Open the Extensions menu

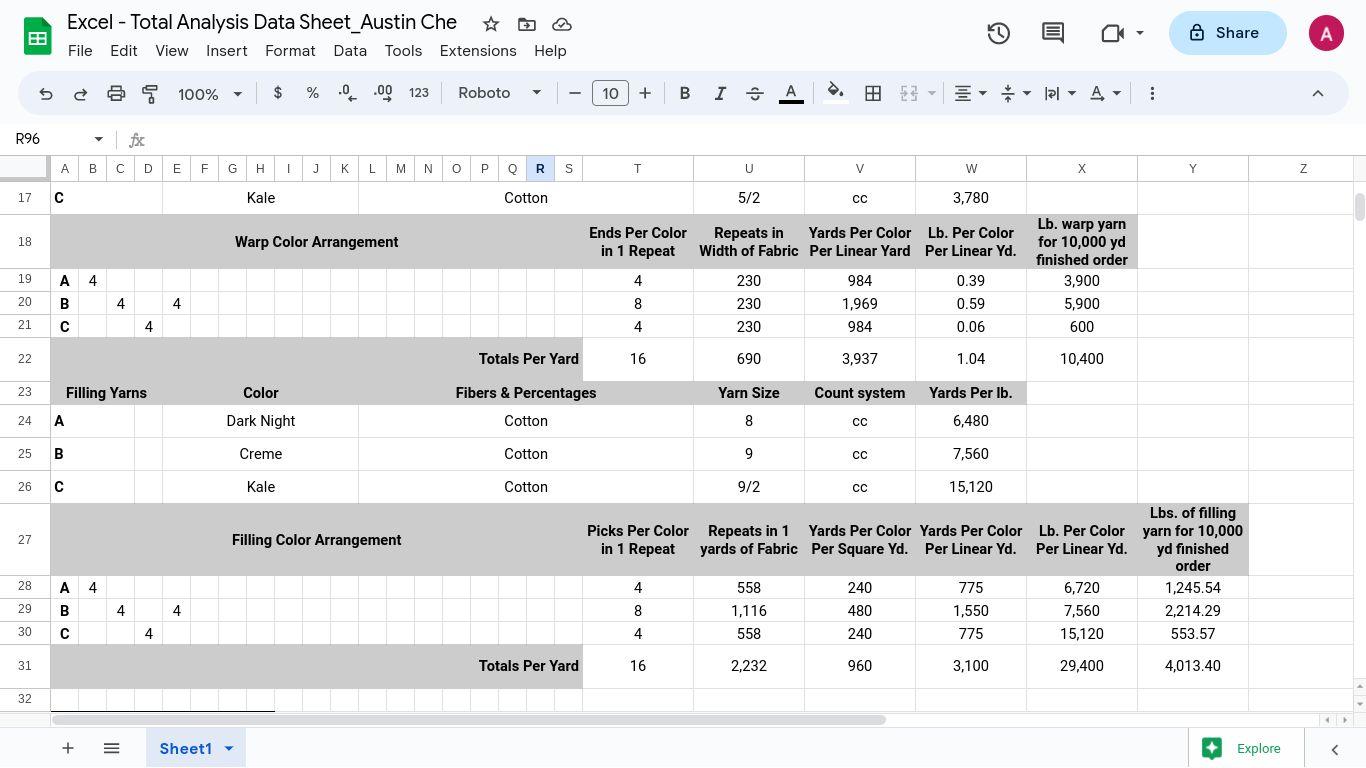click(478, 51)
